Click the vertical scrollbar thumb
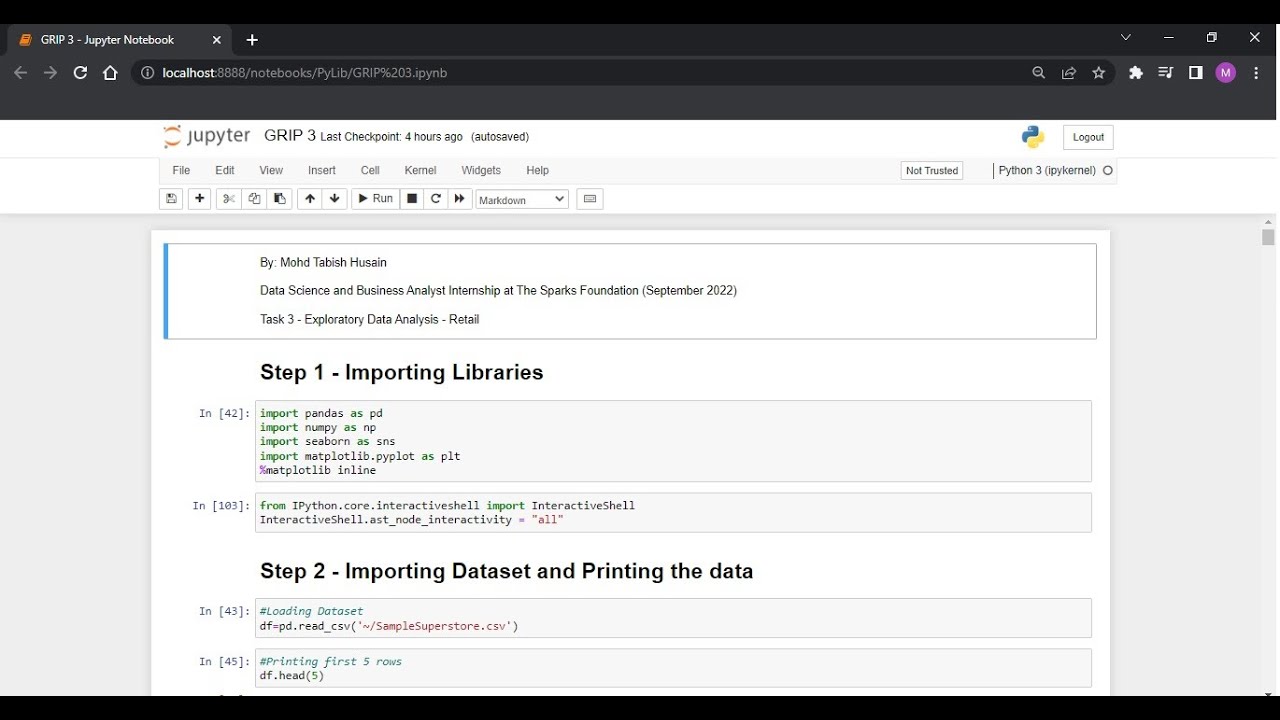 point(1268,237)
